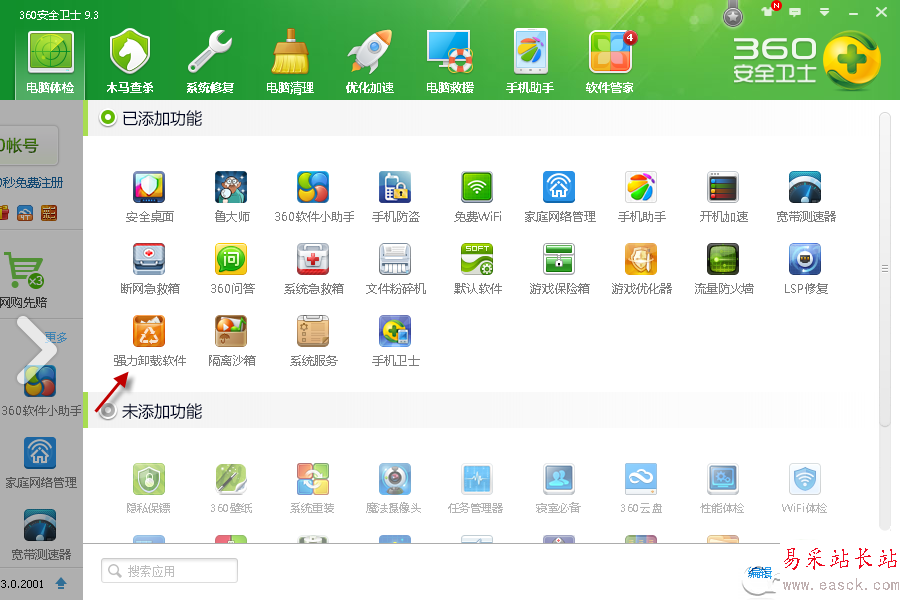Add 任务管理器 feature
This screenshot has width=900, height=600.
pyautogui.click(x=476, y=489)
